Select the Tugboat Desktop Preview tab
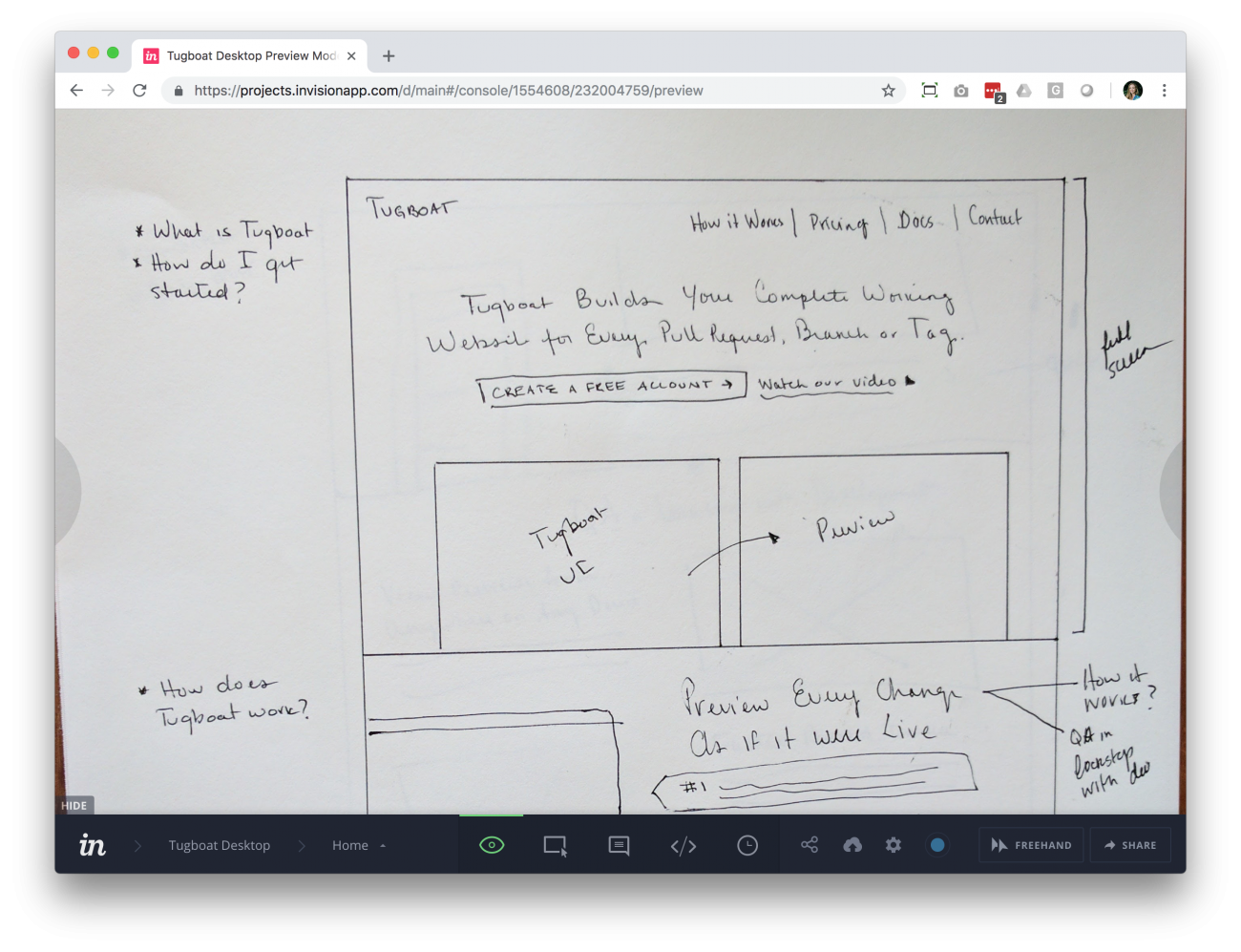The height and width of the screenshot is (952, 1241). click(250, 55)
